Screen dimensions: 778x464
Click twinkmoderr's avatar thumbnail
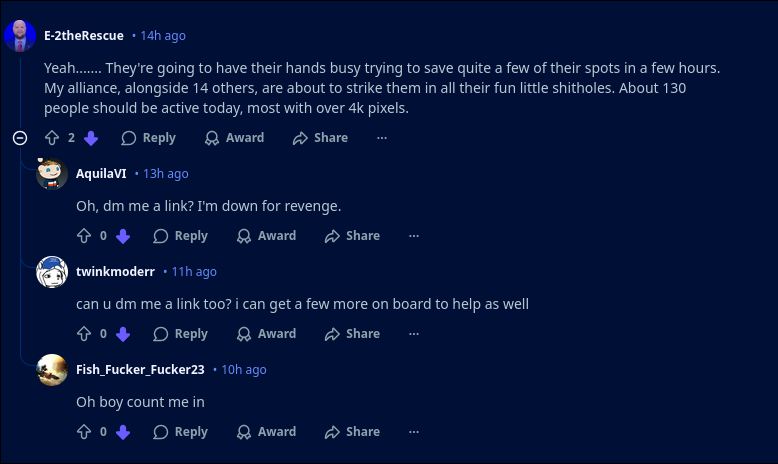point(52,272)
